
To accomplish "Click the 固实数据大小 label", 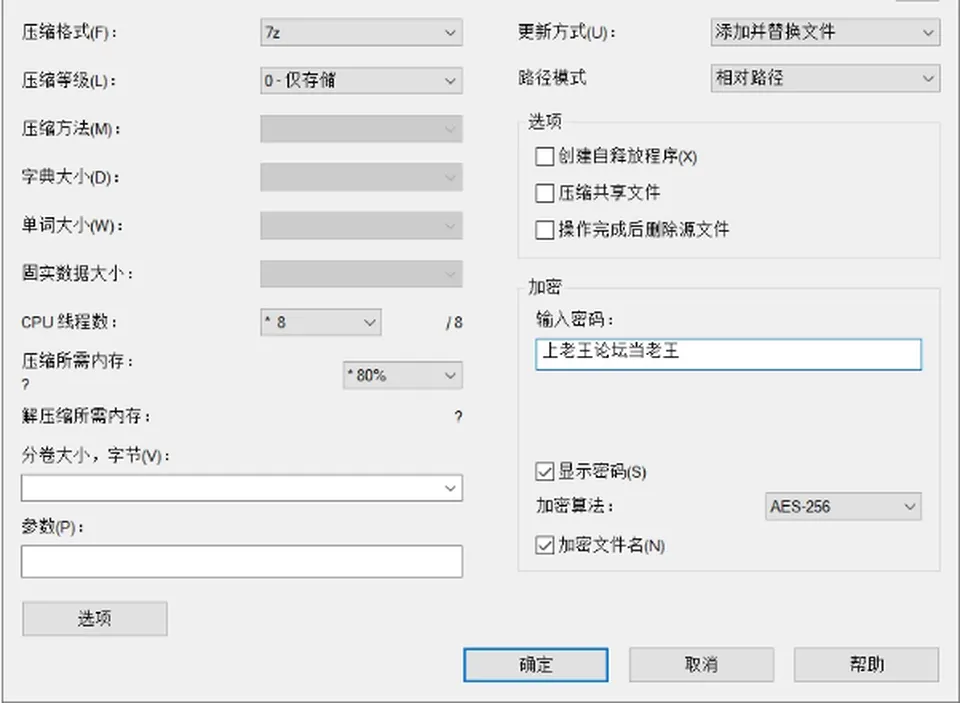I will pyautogui.click(x=78, y=273).
